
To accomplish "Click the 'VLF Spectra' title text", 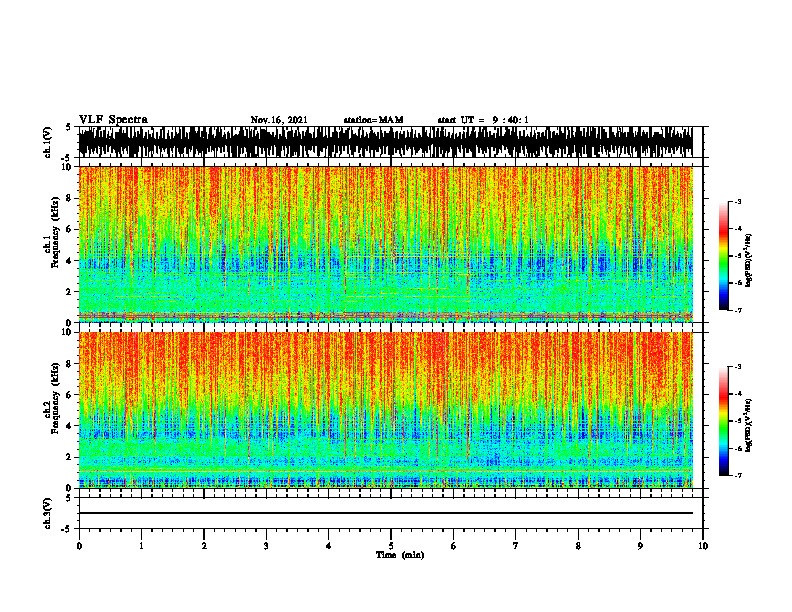I will pos(113,119).
